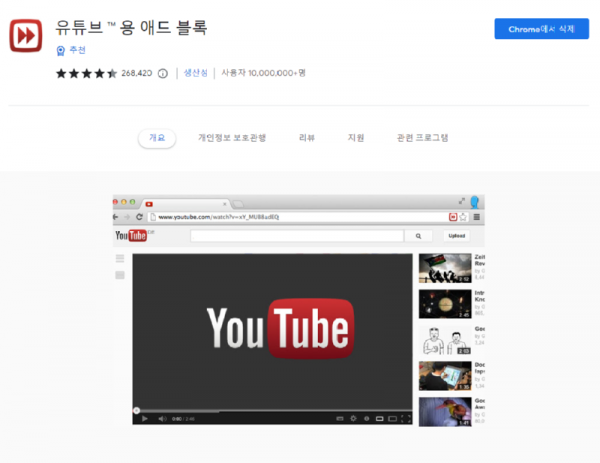
Task: Click the watch later clock icon in player
Action: pyautogui.click(x=367, y=419)
